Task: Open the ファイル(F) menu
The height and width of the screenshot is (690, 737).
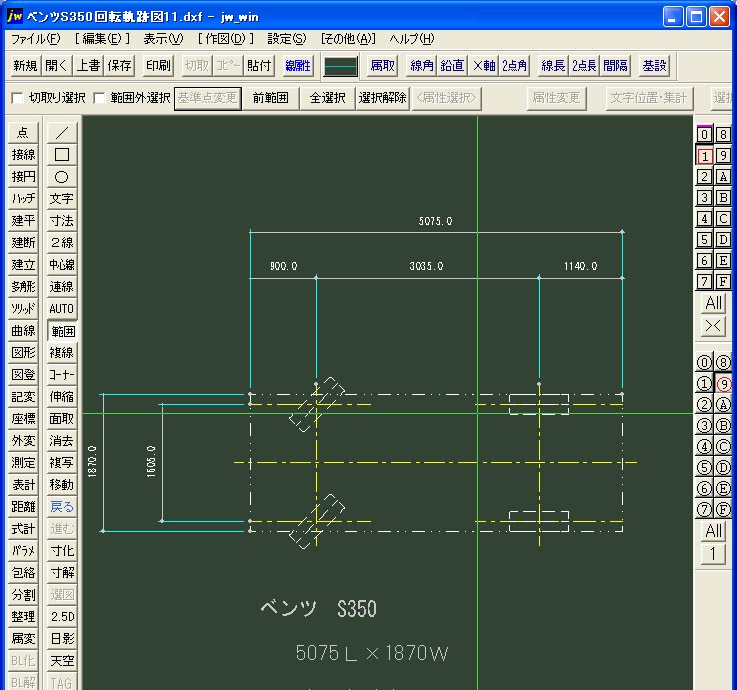Action: tap(36, 39)
